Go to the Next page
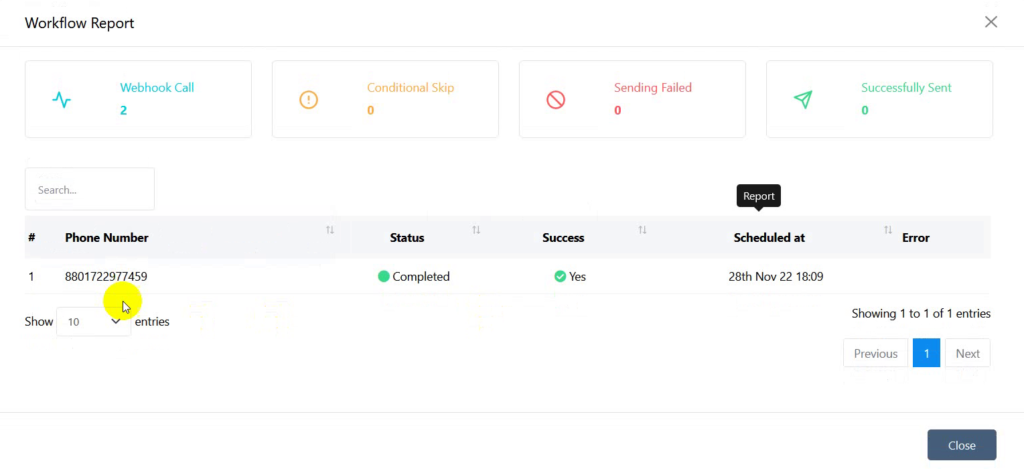 (967, 353)
